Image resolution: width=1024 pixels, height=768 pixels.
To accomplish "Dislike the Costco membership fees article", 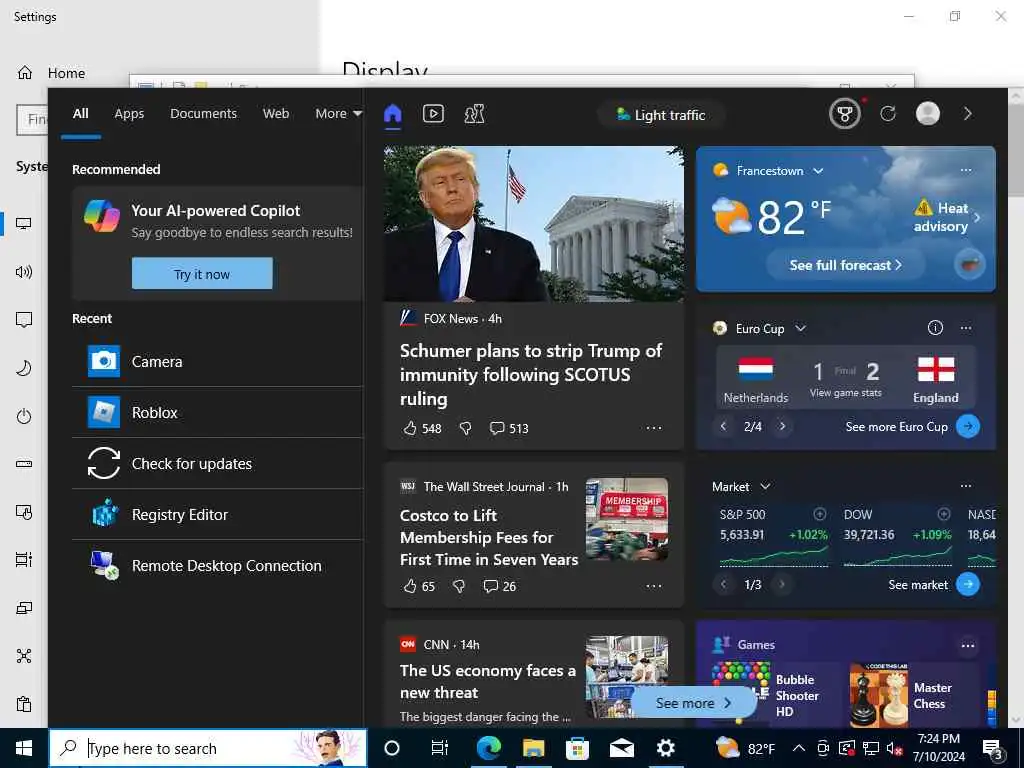I will point(459,586).
